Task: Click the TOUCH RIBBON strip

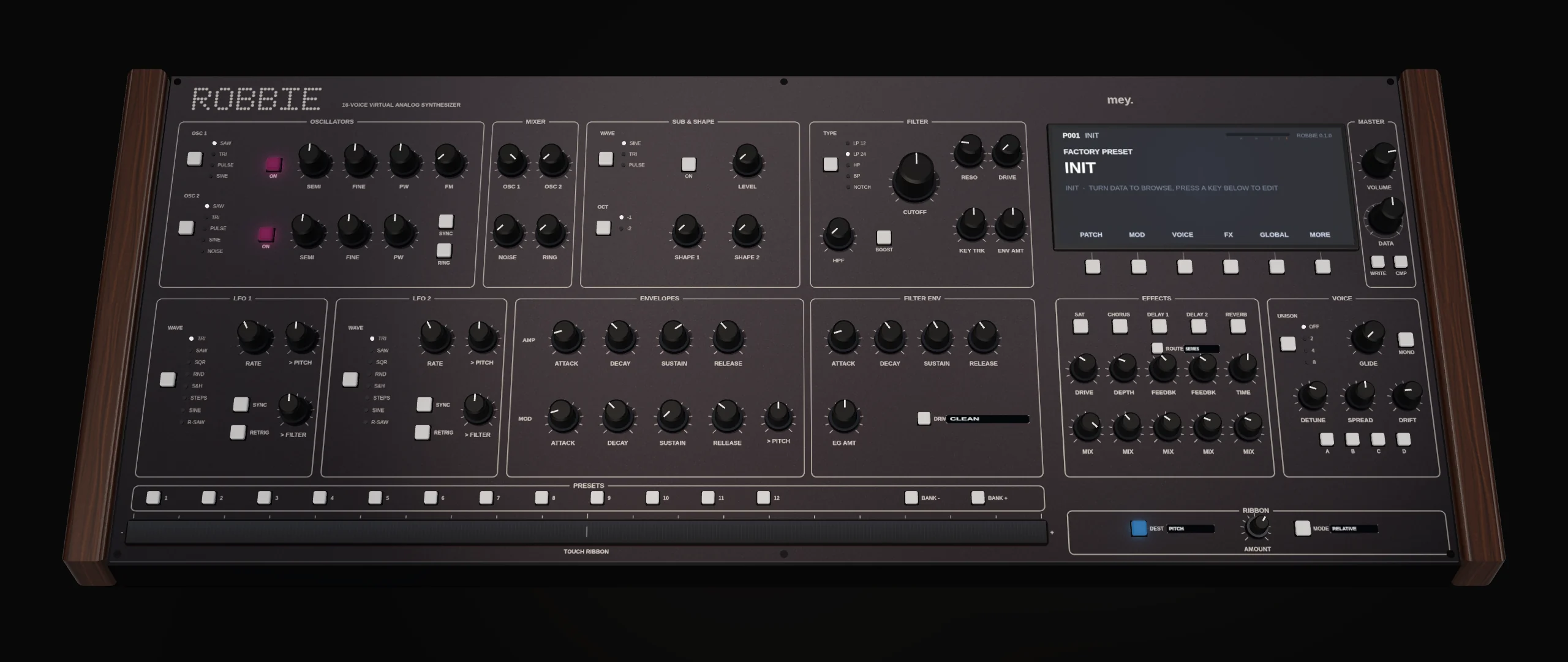Action: [586, 532]
